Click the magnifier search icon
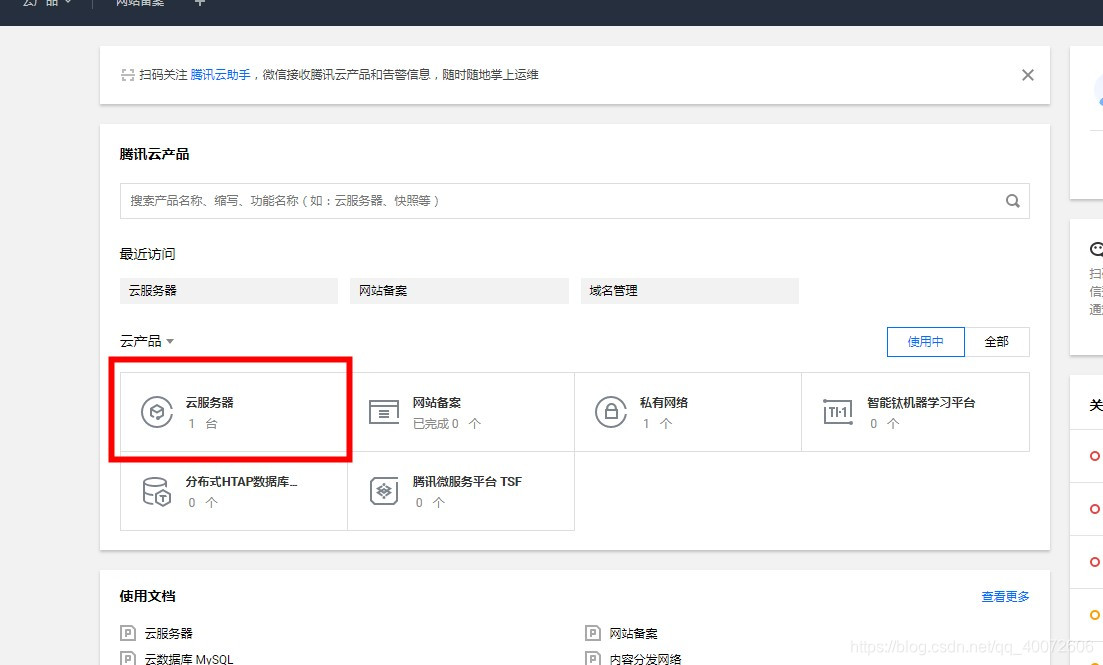The width and height of the screenshot is (1103, 665). click(x=1012, y=201)
